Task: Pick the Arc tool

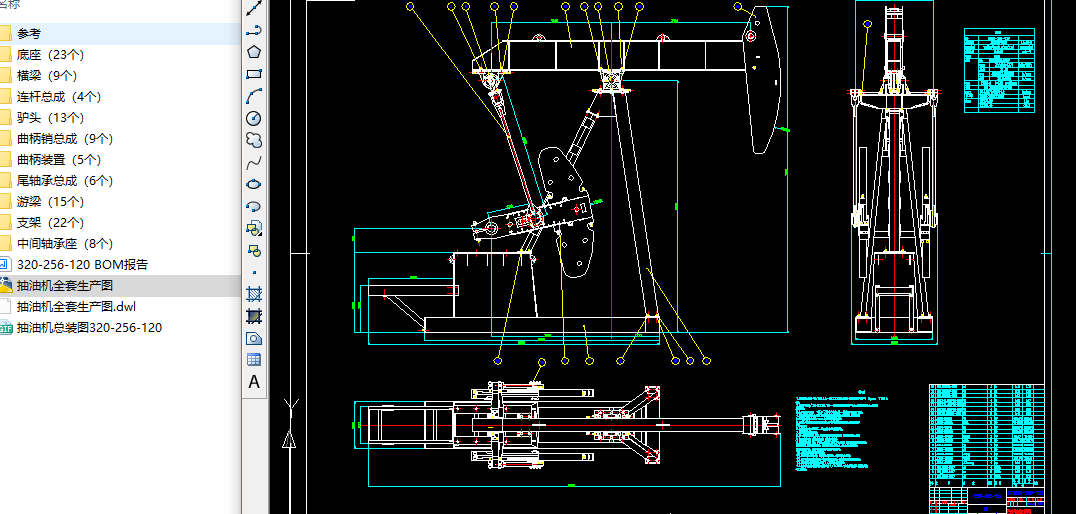Action: click(x=254, y=96)
